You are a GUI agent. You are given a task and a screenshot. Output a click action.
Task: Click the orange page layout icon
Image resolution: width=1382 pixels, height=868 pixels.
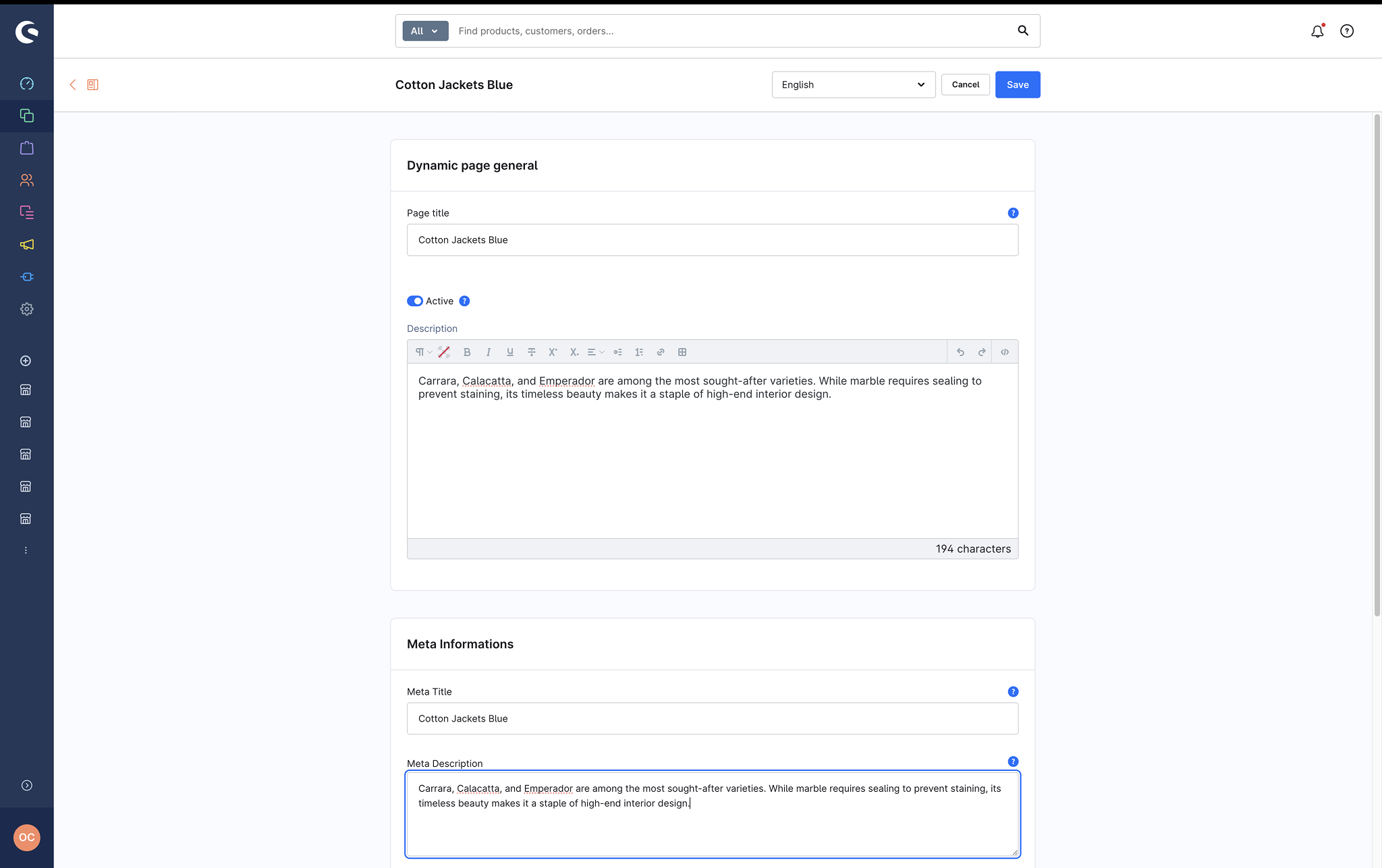(x=93, y=84)
